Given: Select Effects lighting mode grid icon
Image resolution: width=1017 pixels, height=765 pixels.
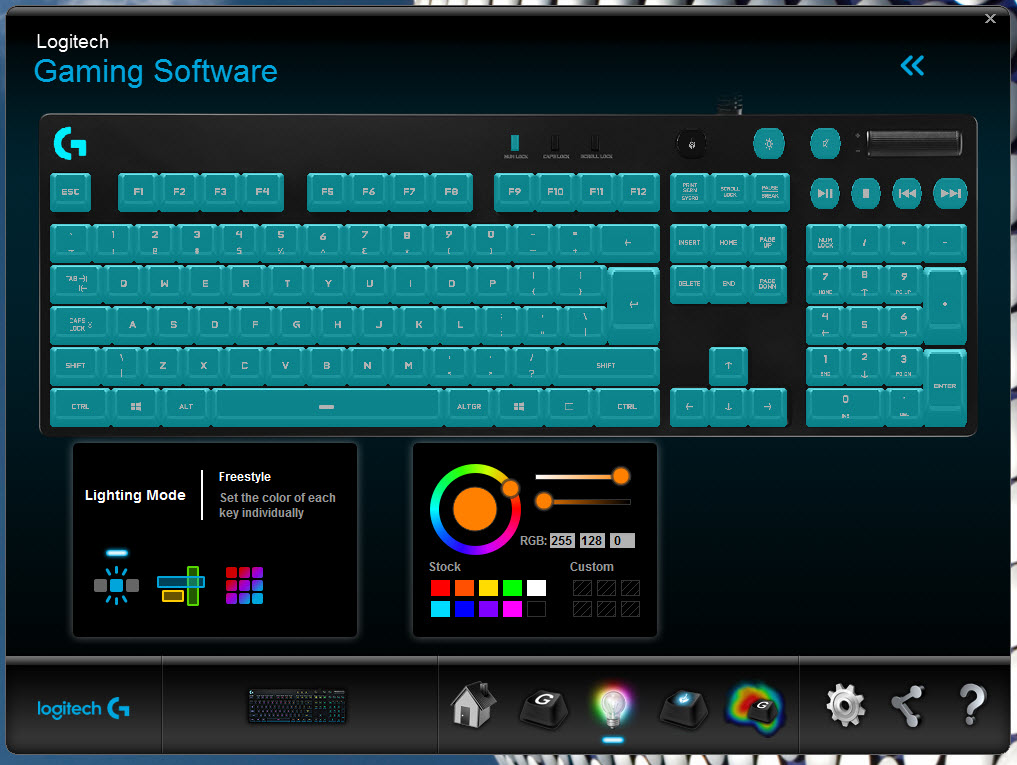Looking at the screenshot, I should click(244, 585).
